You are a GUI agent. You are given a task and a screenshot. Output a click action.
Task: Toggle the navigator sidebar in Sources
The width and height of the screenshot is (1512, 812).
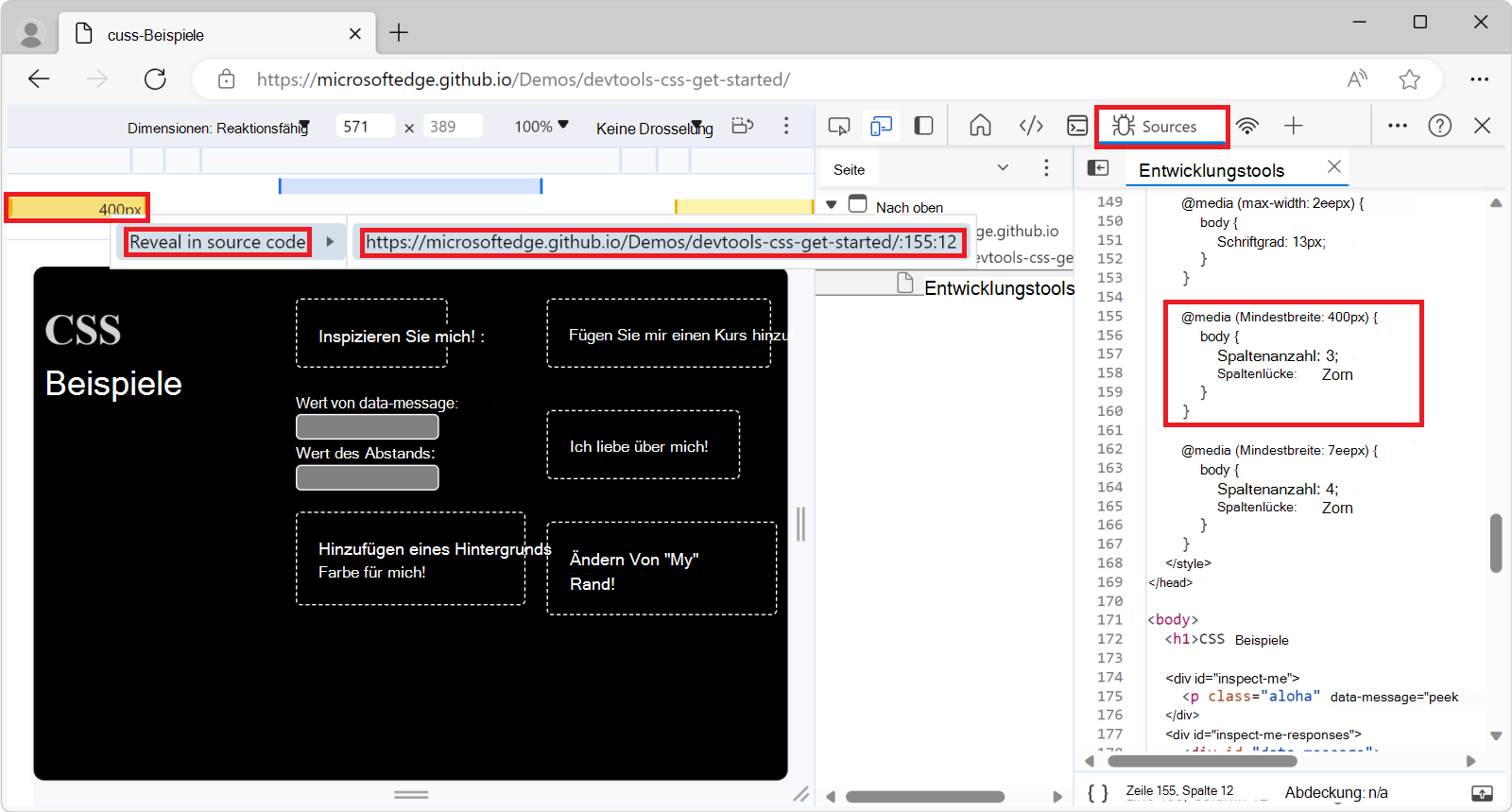click(1098, 168)
